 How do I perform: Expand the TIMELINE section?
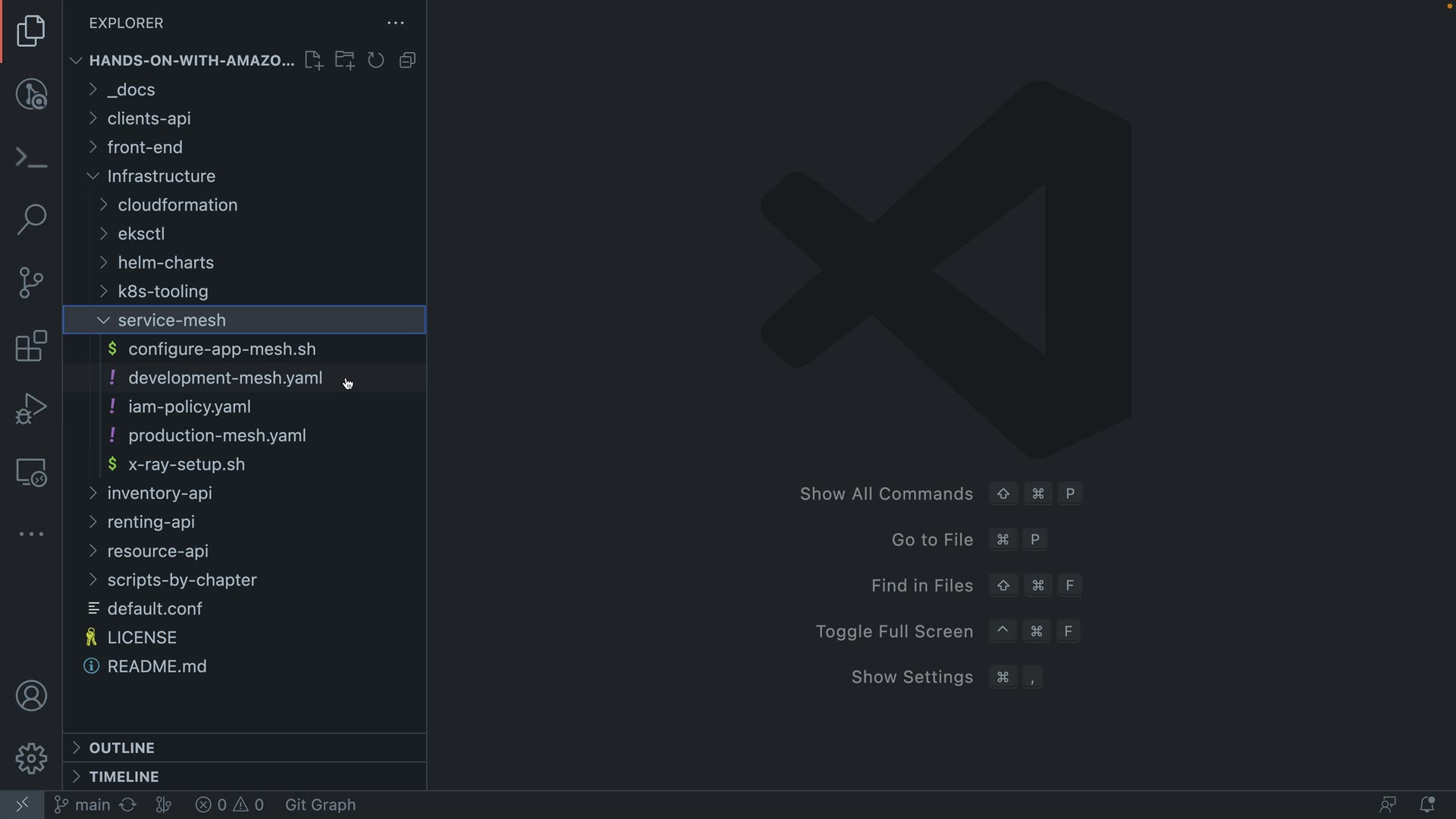pyautogui.click(x=124, y=777)
